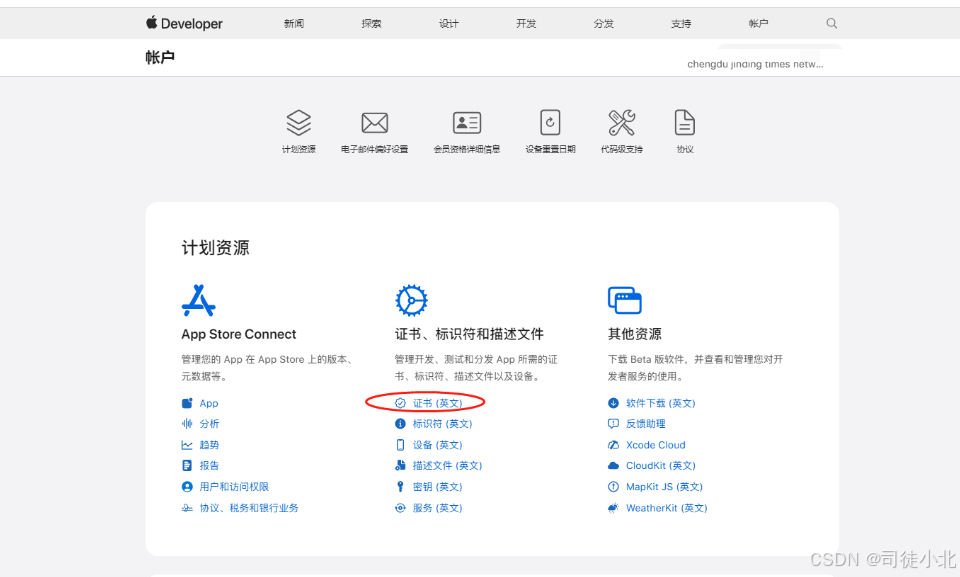Open the 分发 navigation item

tap(603, 23)
